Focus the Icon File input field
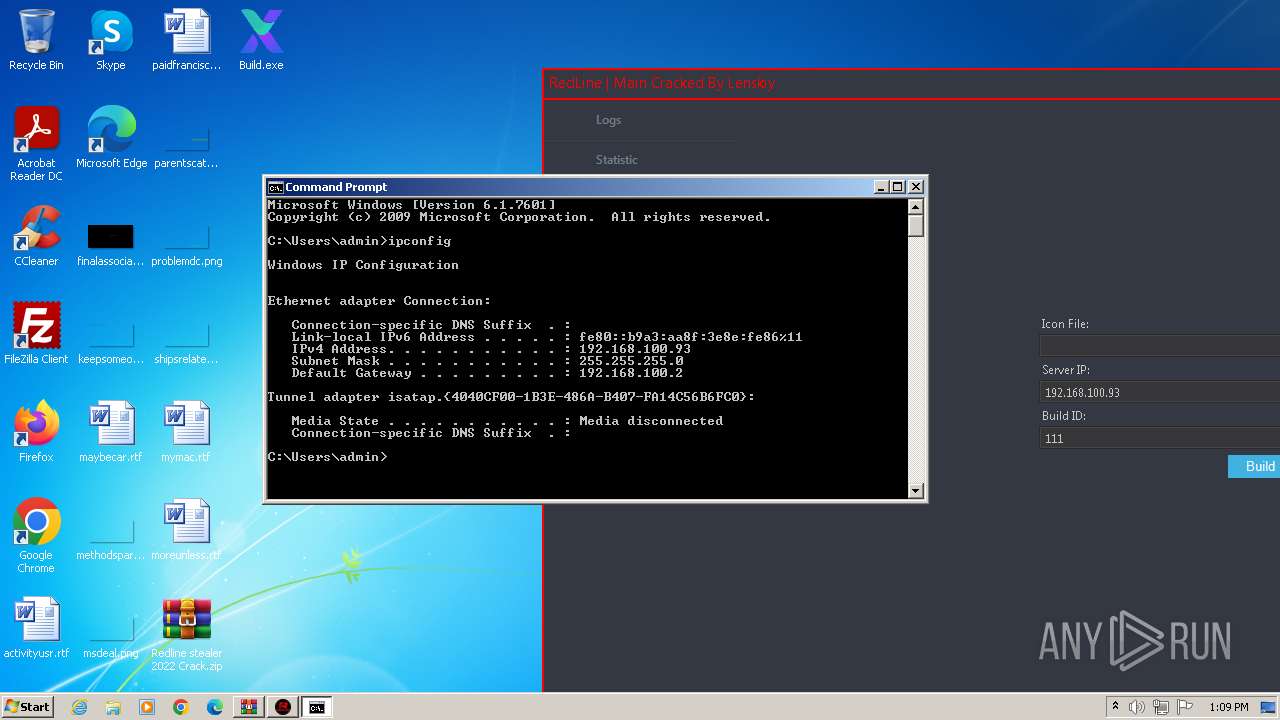Screen dimensions: 1280x720 (1160, 346)
